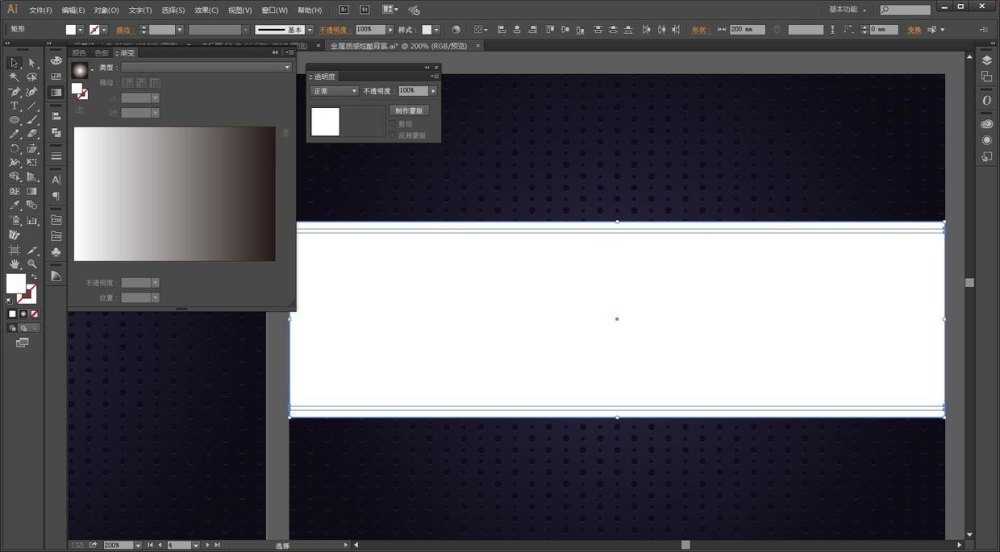
Task: Switch to the 色板 (Swatches) tab
Action: click(x=102, y=53)
